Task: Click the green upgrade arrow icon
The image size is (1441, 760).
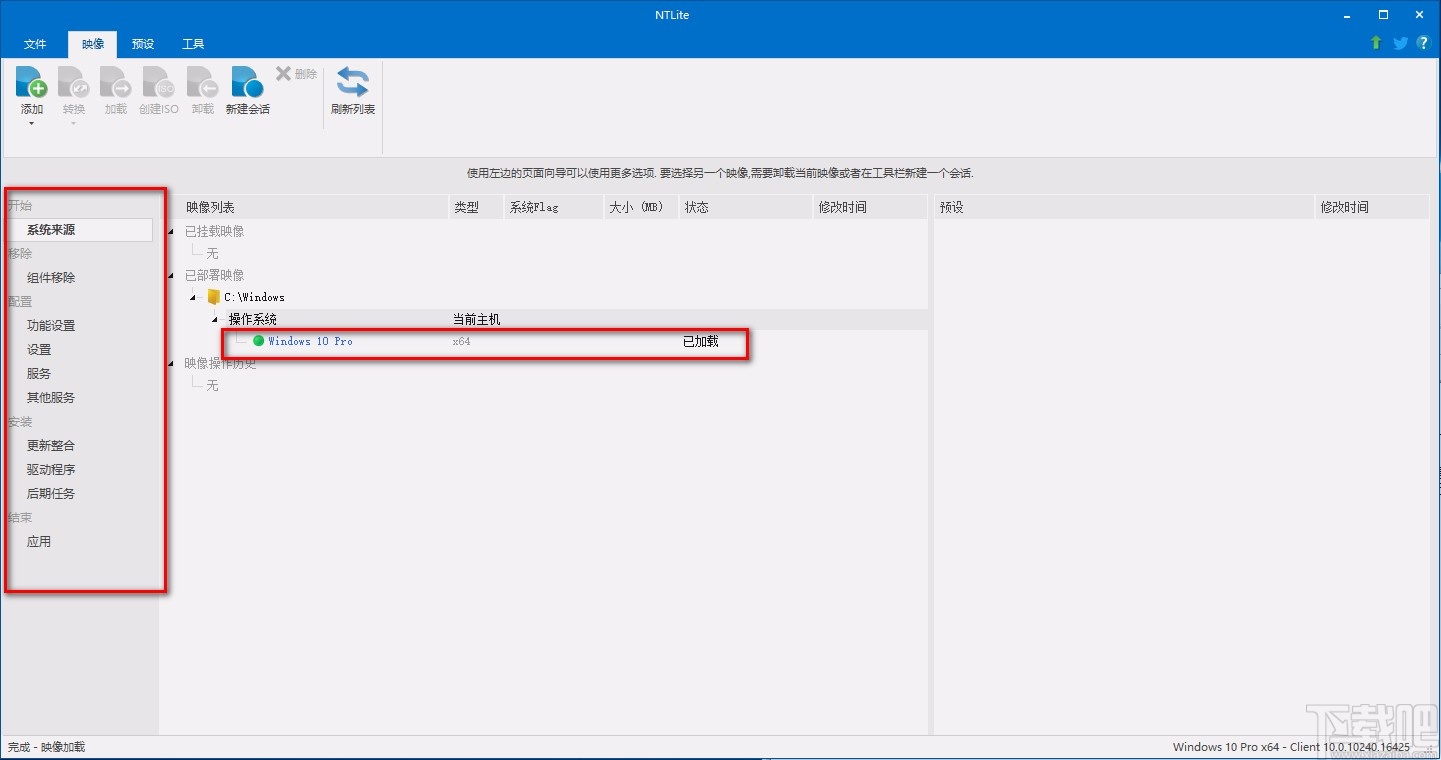Action: pos(1375,43)
